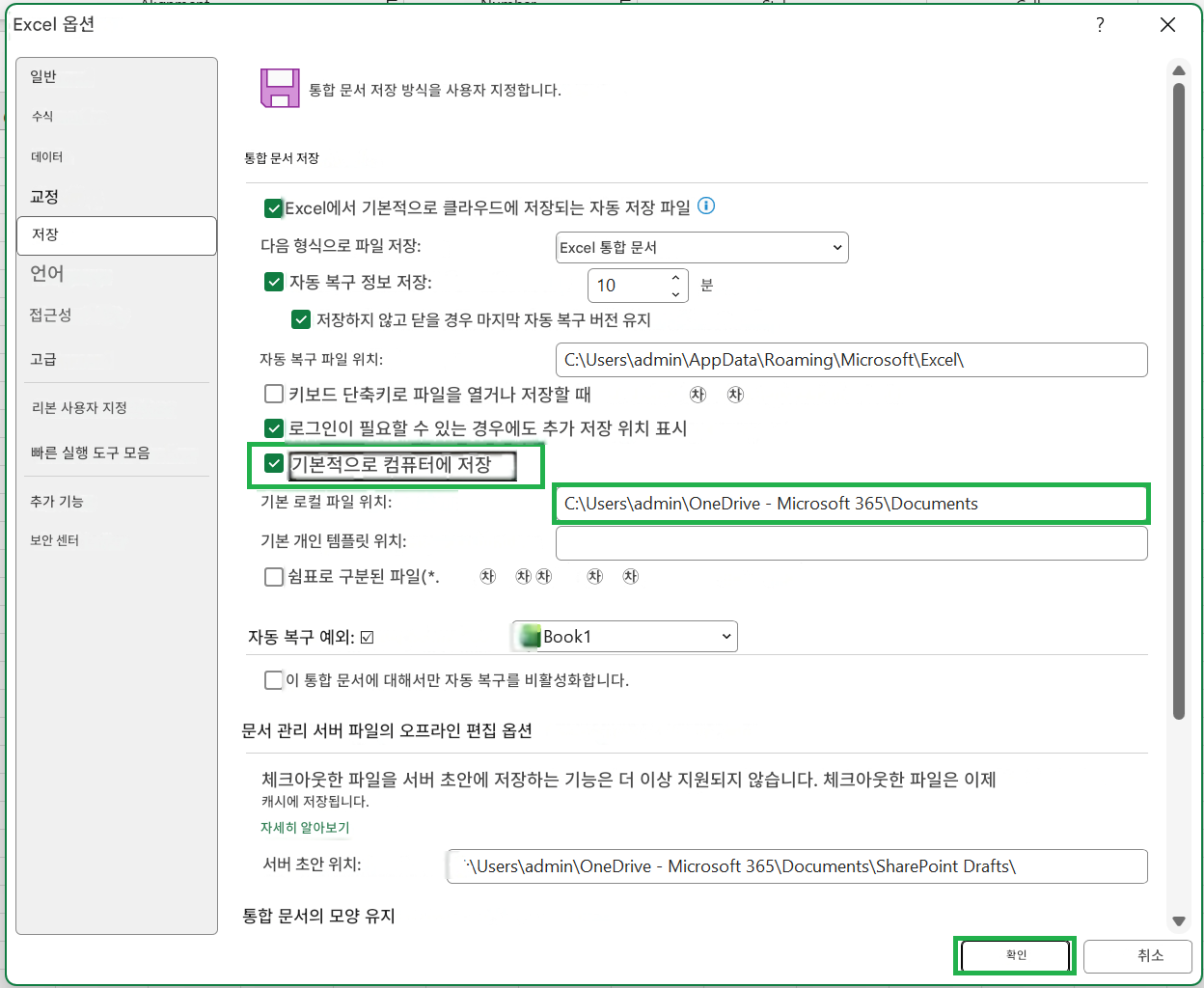Click the 서버 초안 위치 path field
This screenshot has height=988, width=1204.
[797, 866]
